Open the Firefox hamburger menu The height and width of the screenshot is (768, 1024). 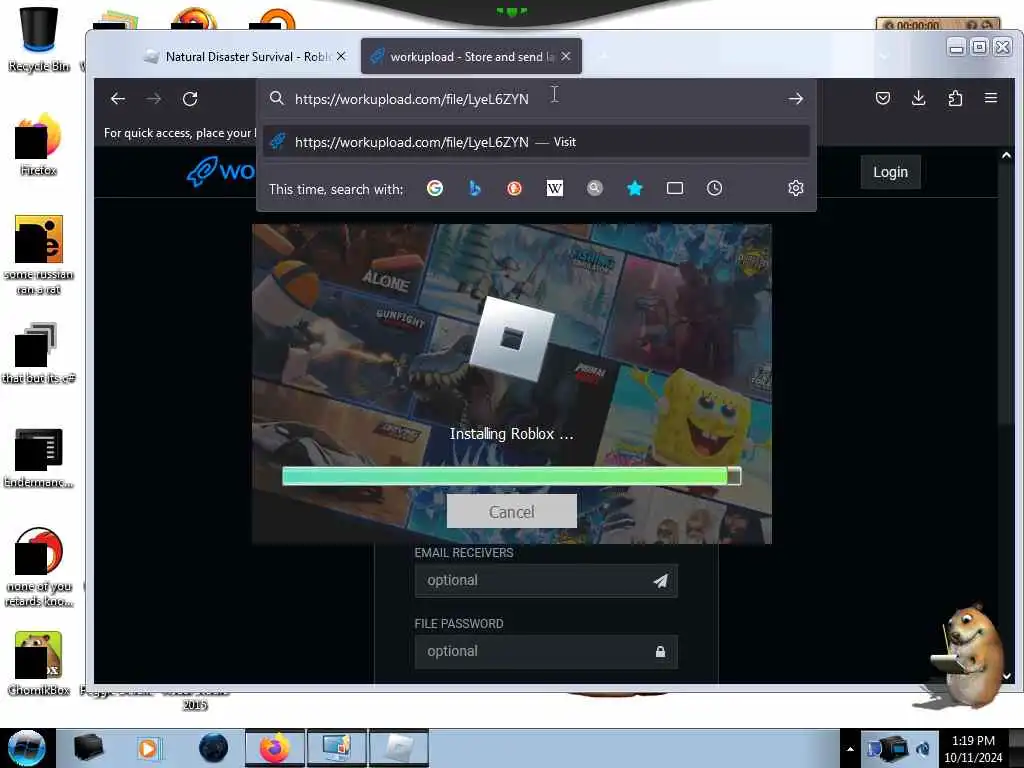[x=991, y=98]
